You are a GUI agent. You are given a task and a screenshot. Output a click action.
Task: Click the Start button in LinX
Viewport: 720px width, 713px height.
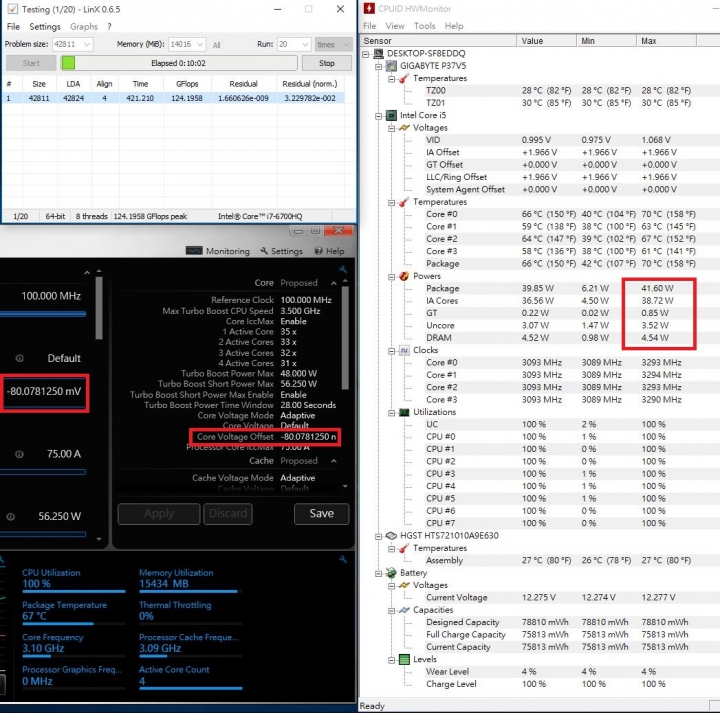[x=31, y=63]
